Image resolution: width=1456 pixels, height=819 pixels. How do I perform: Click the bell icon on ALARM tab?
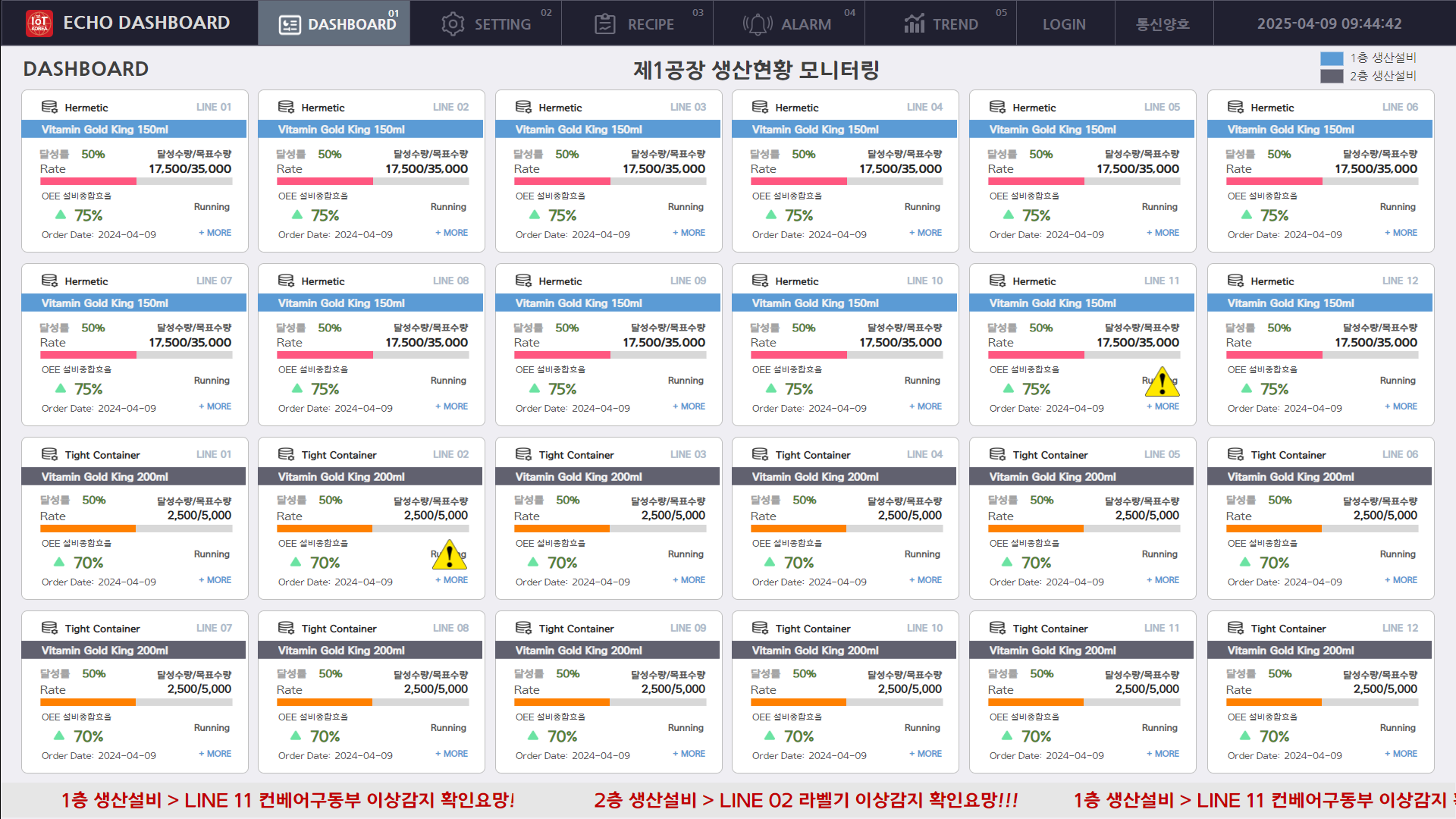[757, 24]
